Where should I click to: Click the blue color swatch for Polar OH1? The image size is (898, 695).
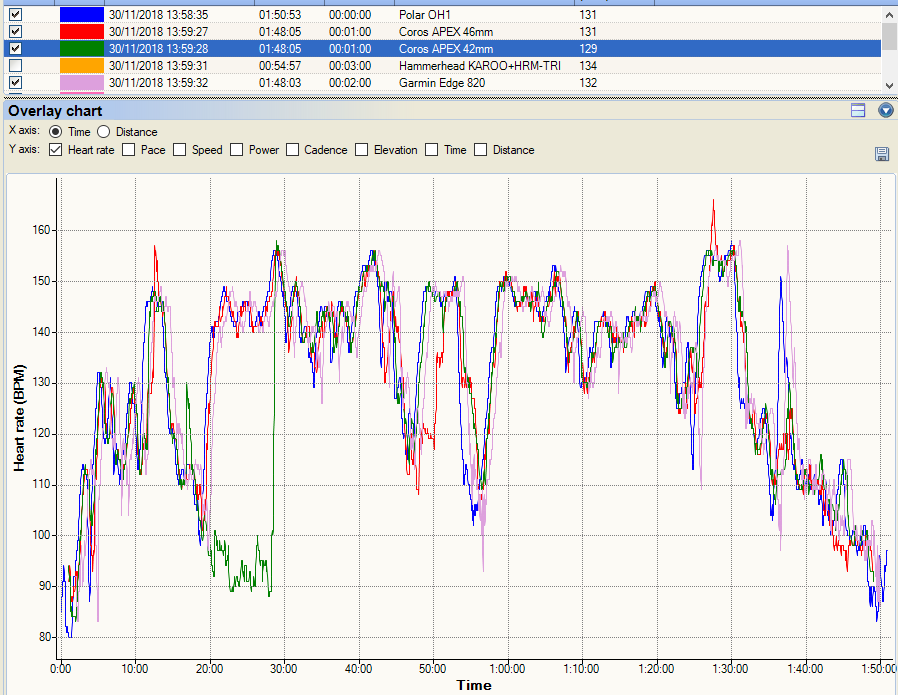tap(82, 14)
